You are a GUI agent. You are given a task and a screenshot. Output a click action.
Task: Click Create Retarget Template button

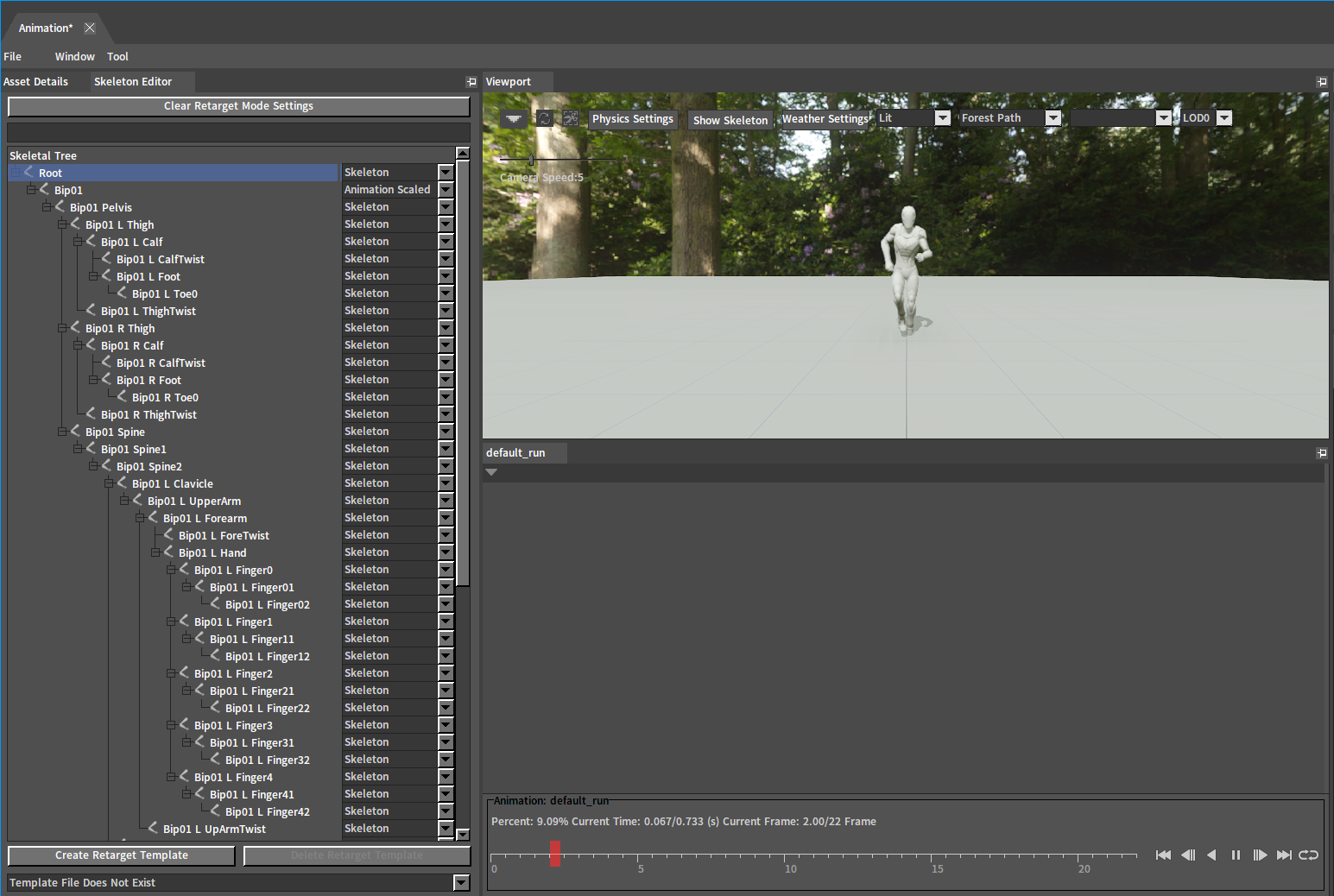click(122, 855)
